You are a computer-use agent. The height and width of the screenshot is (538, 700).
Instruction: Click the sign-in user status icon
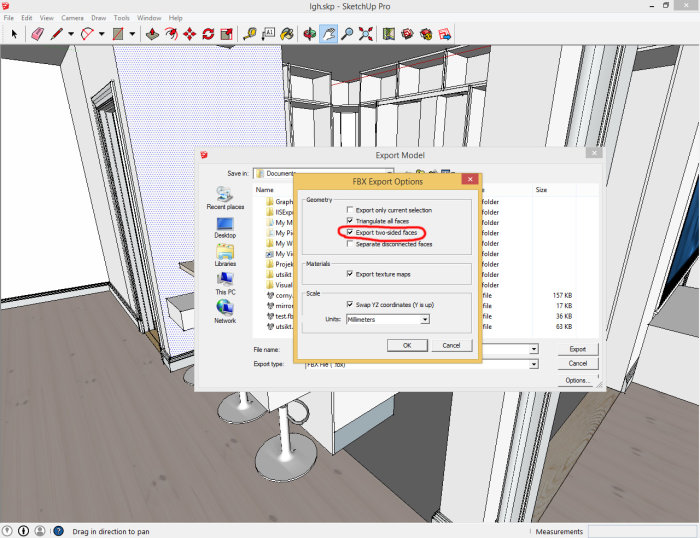point(40,531)
